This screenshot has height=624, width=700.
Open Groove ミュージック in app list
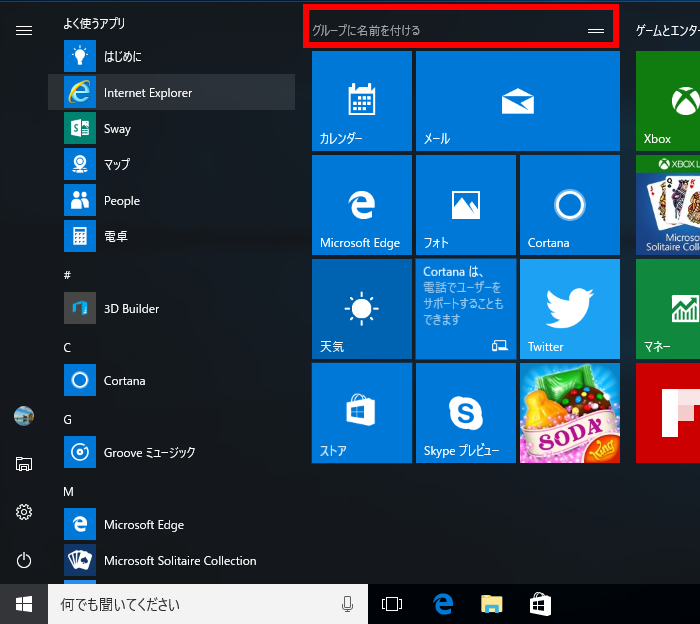pyautogui.click(x=171, y=452)
